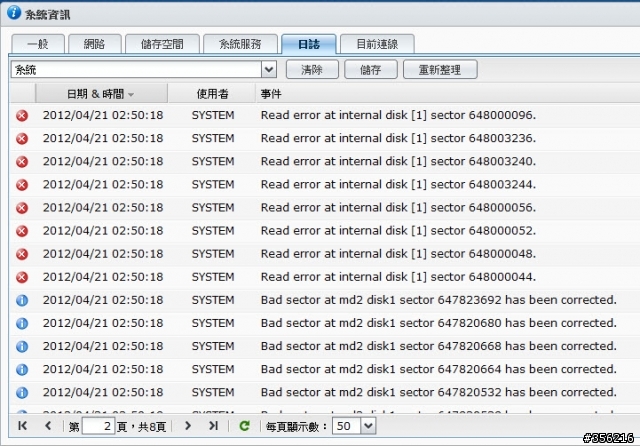Click timestamp cell in sector 647820668 row
The height and width of the screenshot is (446, 640).
(103, 346)
